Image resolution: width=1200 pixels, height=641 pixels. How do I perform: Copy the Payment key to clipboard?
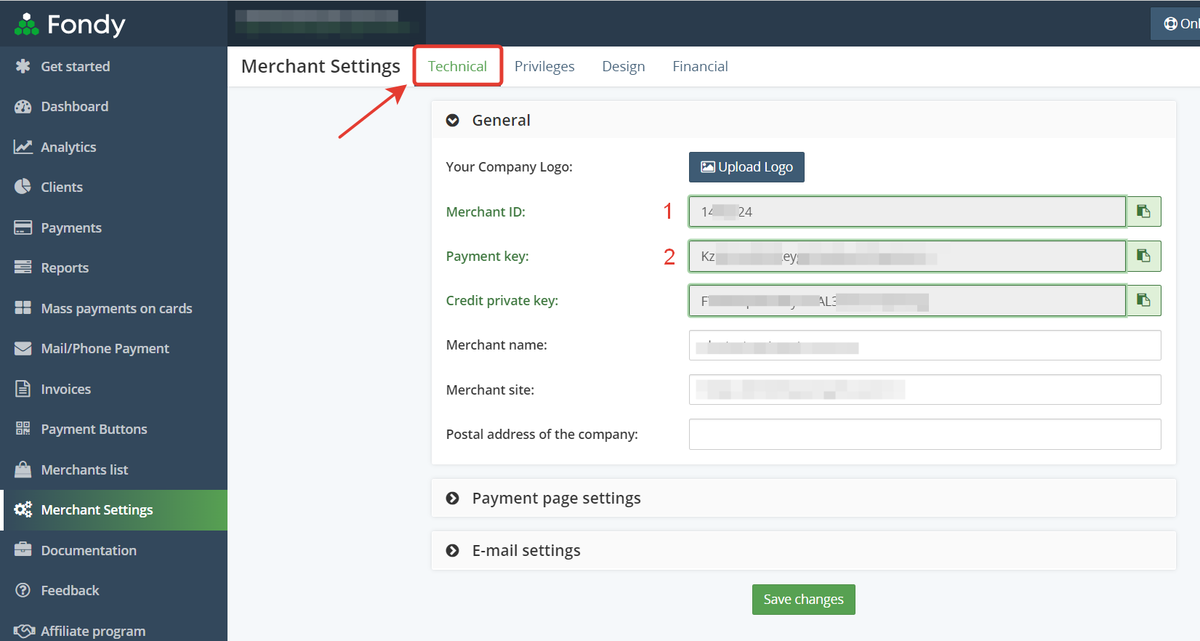(x=1144, y=256)
